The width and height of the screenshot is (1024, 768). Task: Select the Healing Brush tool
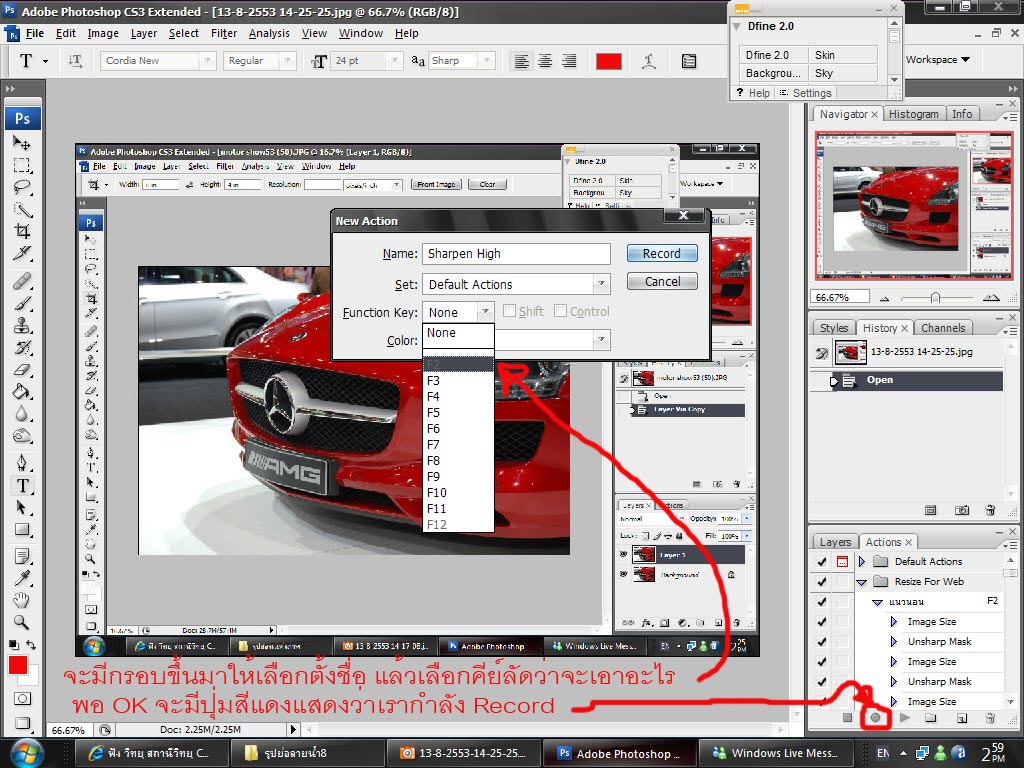click(22, 281)
